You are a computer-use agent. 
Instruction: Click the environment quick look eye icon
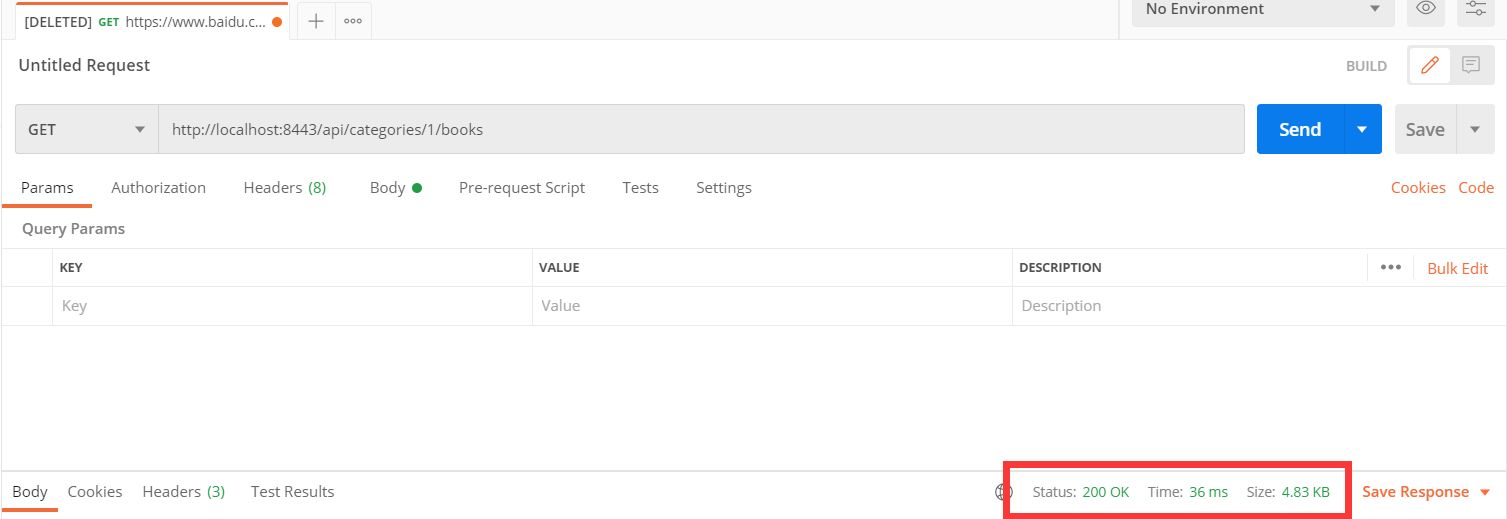coord(1426,9)
